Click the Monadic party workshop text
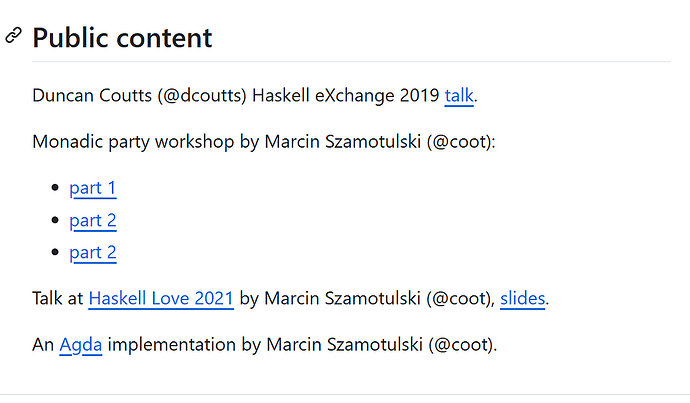This screenshot has width=690, height=403. 133,142
